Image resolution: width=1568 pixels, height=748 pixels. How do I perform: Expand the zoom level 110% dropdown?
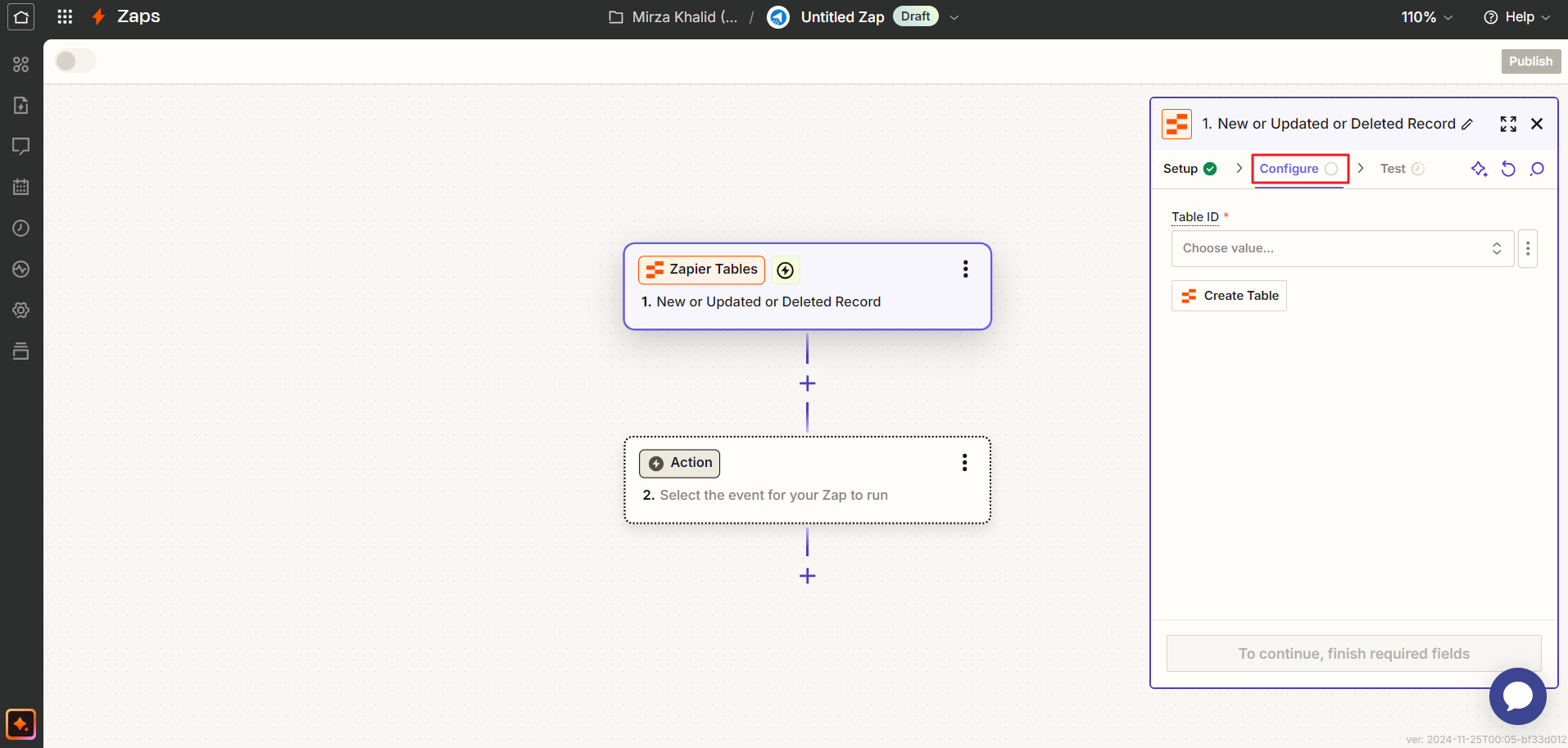point(1426,17)
